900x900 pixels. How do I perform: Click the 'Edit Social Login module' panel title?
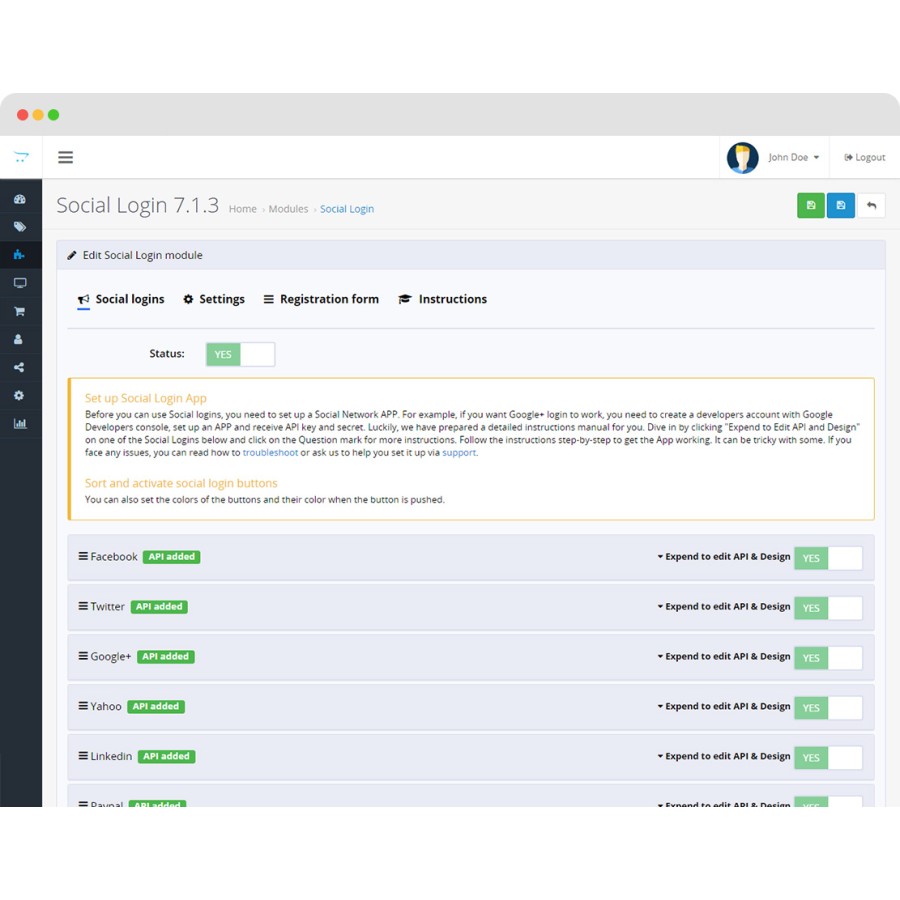click(142, 255)
